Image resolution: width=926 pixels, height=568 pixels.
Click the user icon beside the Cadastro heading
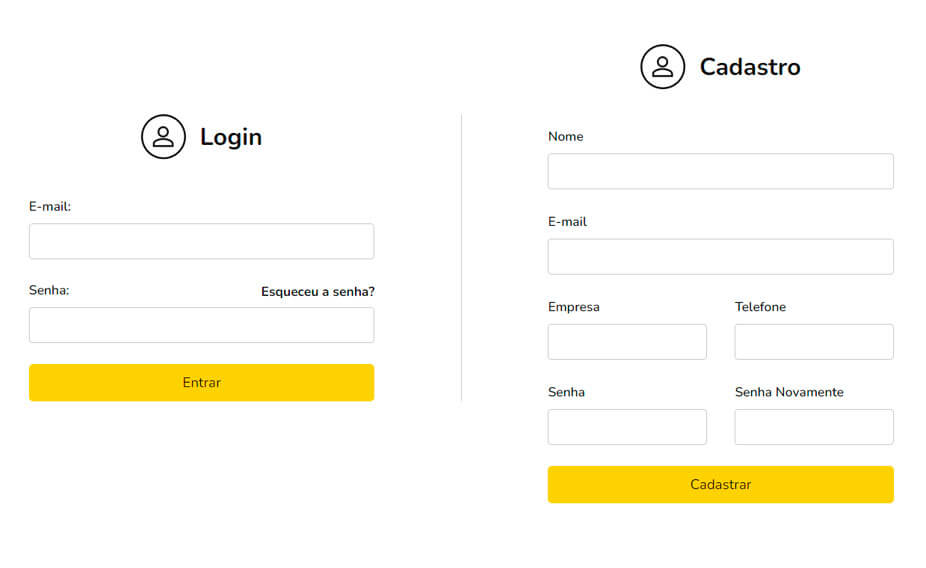point(662,67)
